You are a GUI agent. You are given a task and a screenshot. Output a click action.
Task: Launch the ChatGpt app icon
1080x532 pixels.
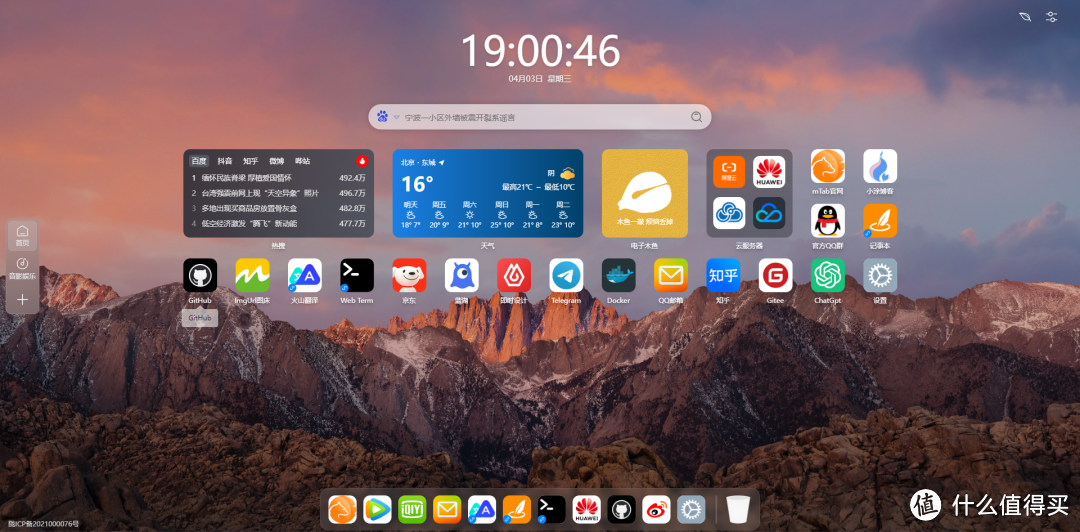[828, 276]
